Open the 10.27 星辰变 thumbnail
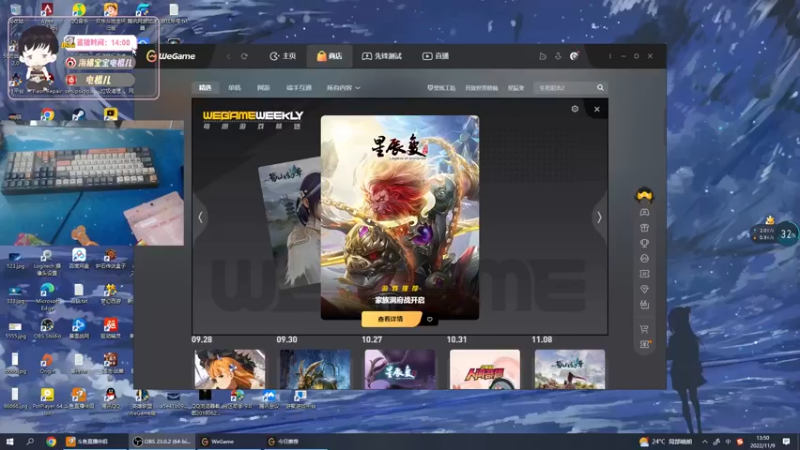The image size is (800, 450). point(400,369)
